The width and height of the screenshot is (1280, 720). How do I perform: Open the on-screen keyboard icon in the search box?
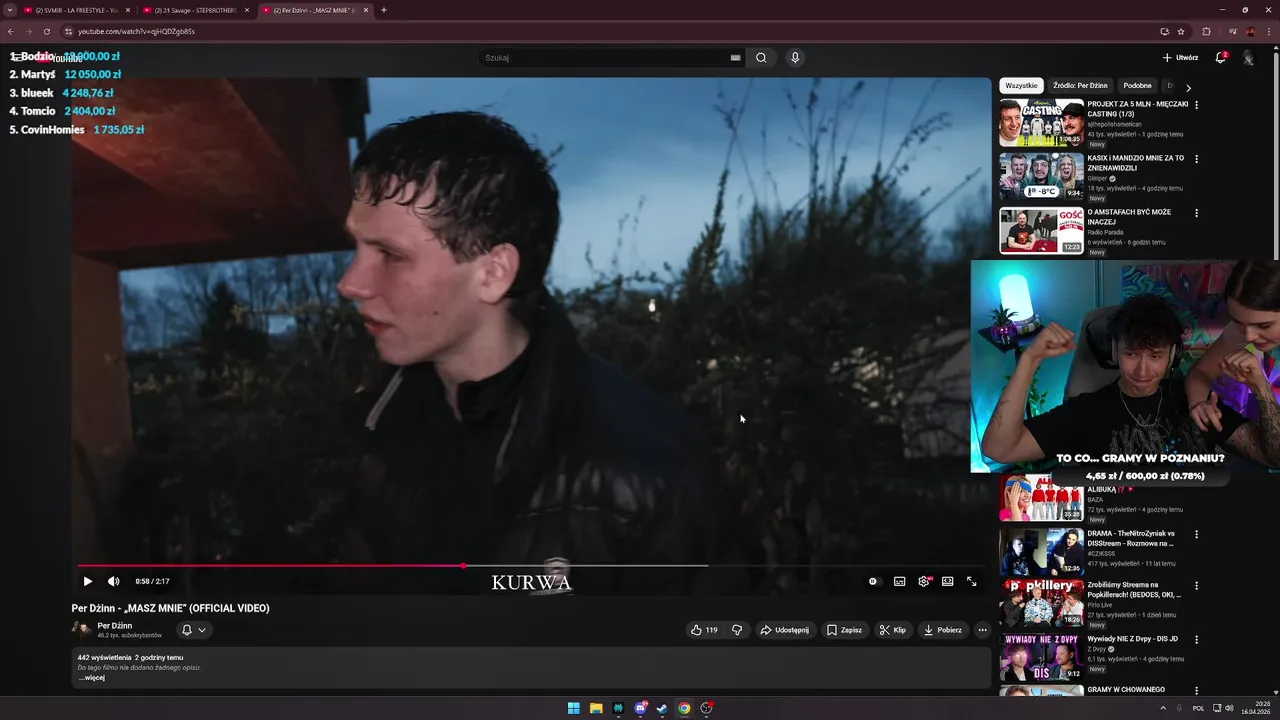point(735,58)
